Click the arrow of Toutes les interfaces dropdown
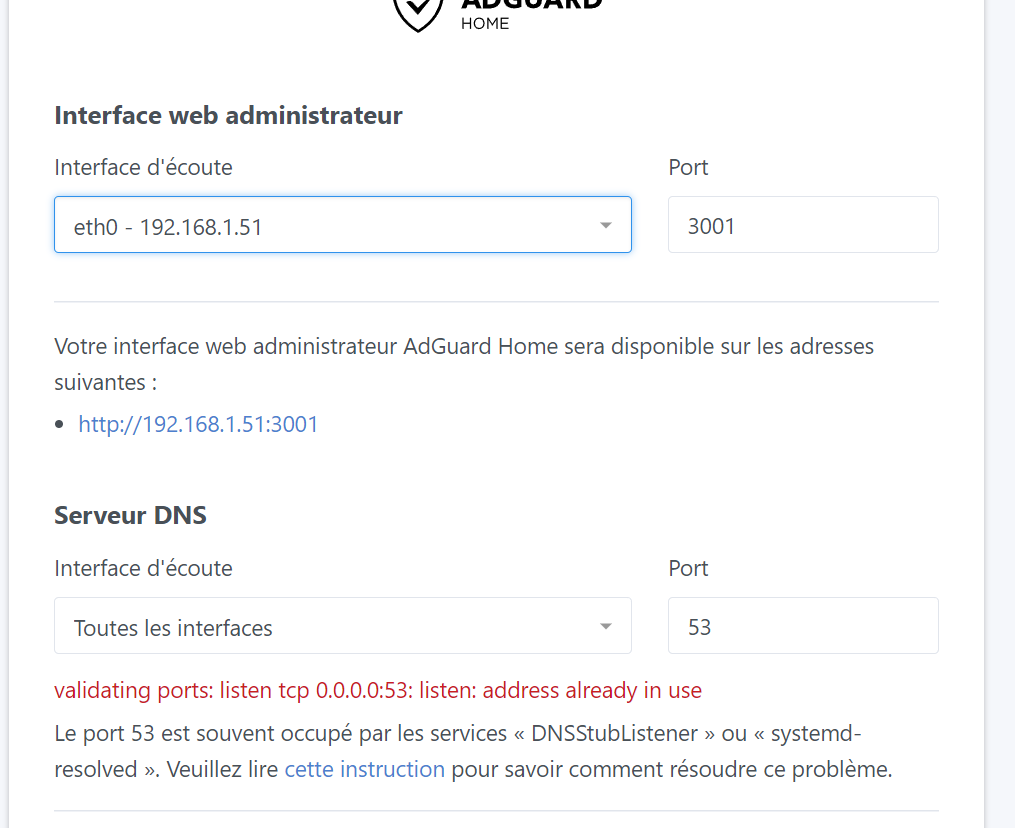The width and height of the screenshot is (1015, 828). click(x=605, y=627)
